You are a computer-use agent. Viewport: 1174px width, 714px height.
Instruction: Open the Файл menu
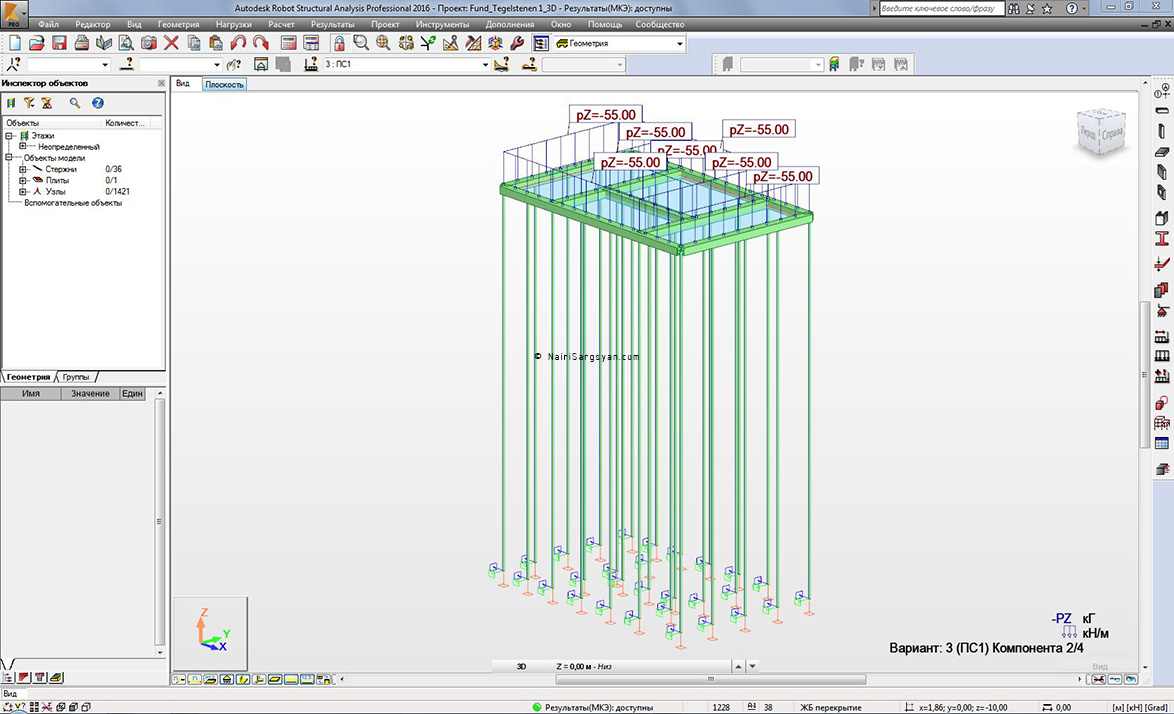click(x=49, y=25)
